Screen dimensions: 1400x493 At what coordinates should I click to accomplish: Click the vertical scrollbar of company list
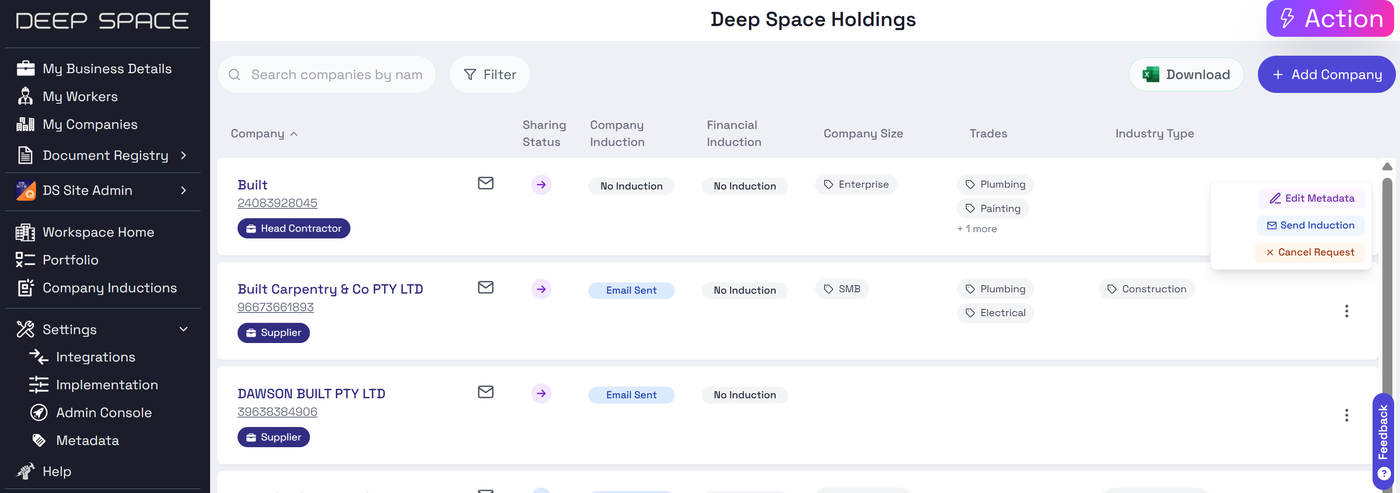1386,300
